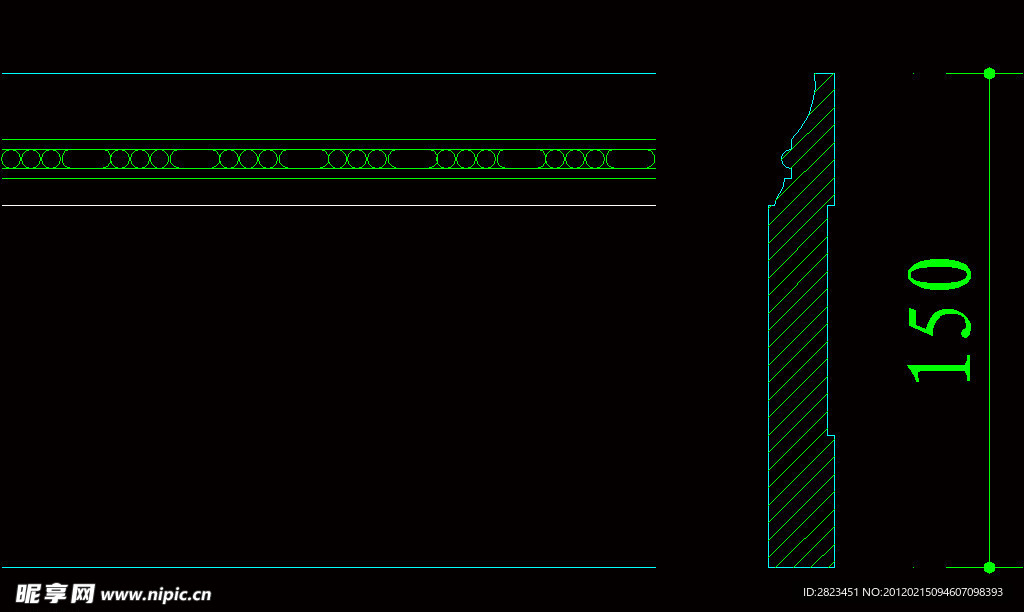
Task: Select the hatched cross-section profile
Action: click(801, 320)
